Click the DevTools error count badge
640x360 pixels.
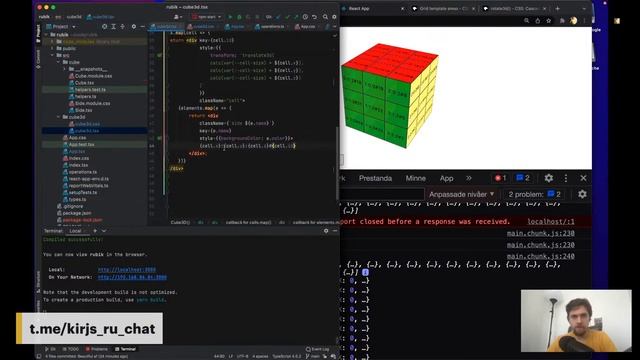(x=500, y=178)
